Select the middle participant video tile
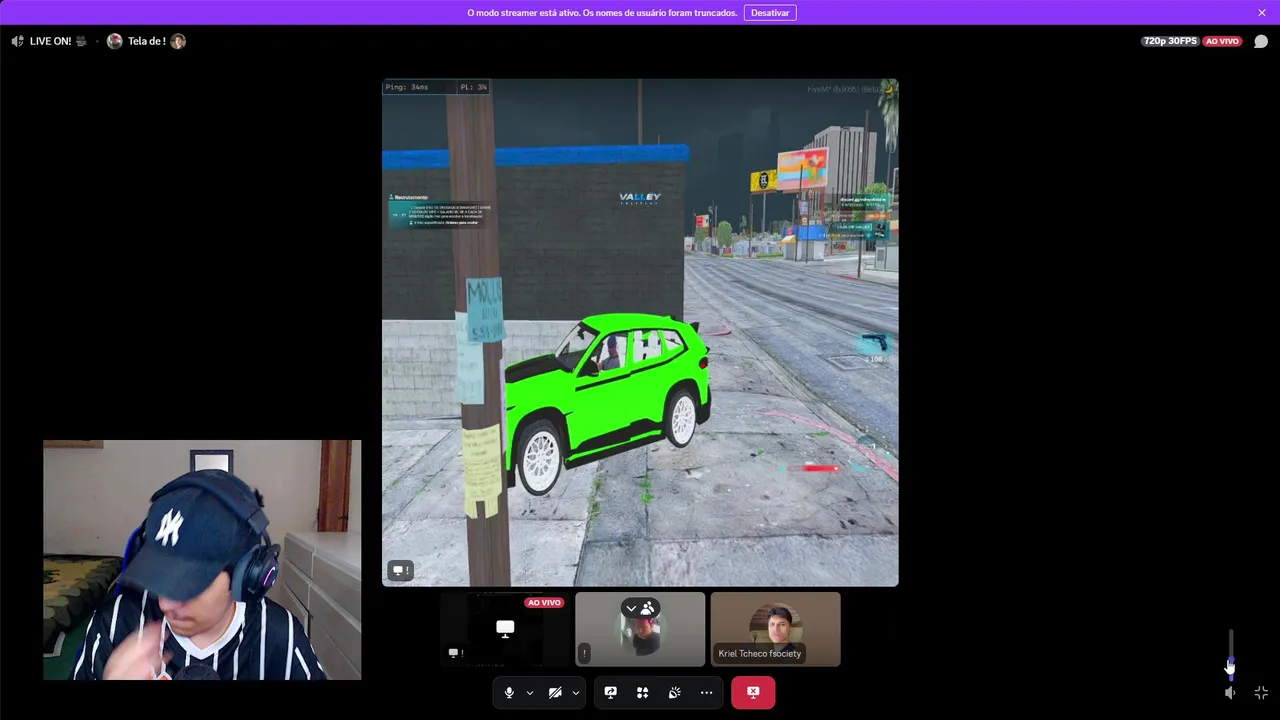1280x720 pixels. tap(640, 629)
